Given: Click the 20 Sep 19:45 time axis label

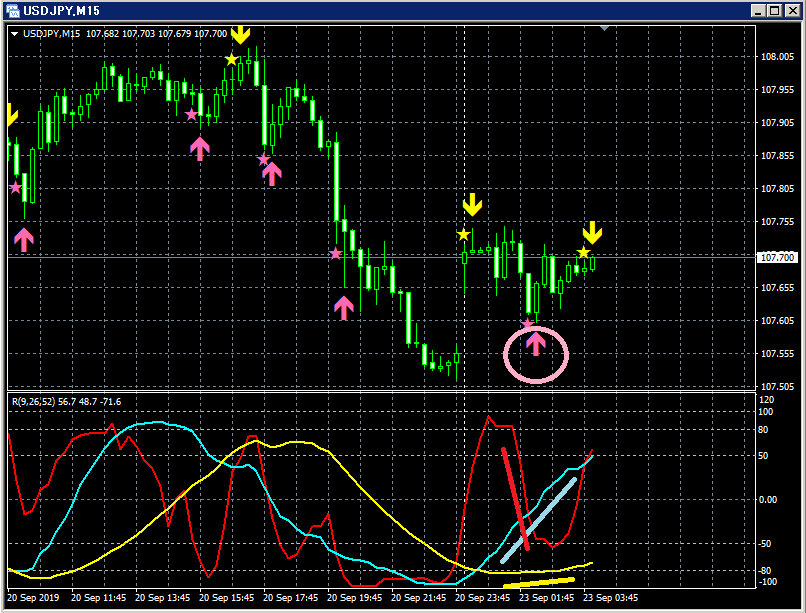Looking at the screenshot, I should (355, 598).
